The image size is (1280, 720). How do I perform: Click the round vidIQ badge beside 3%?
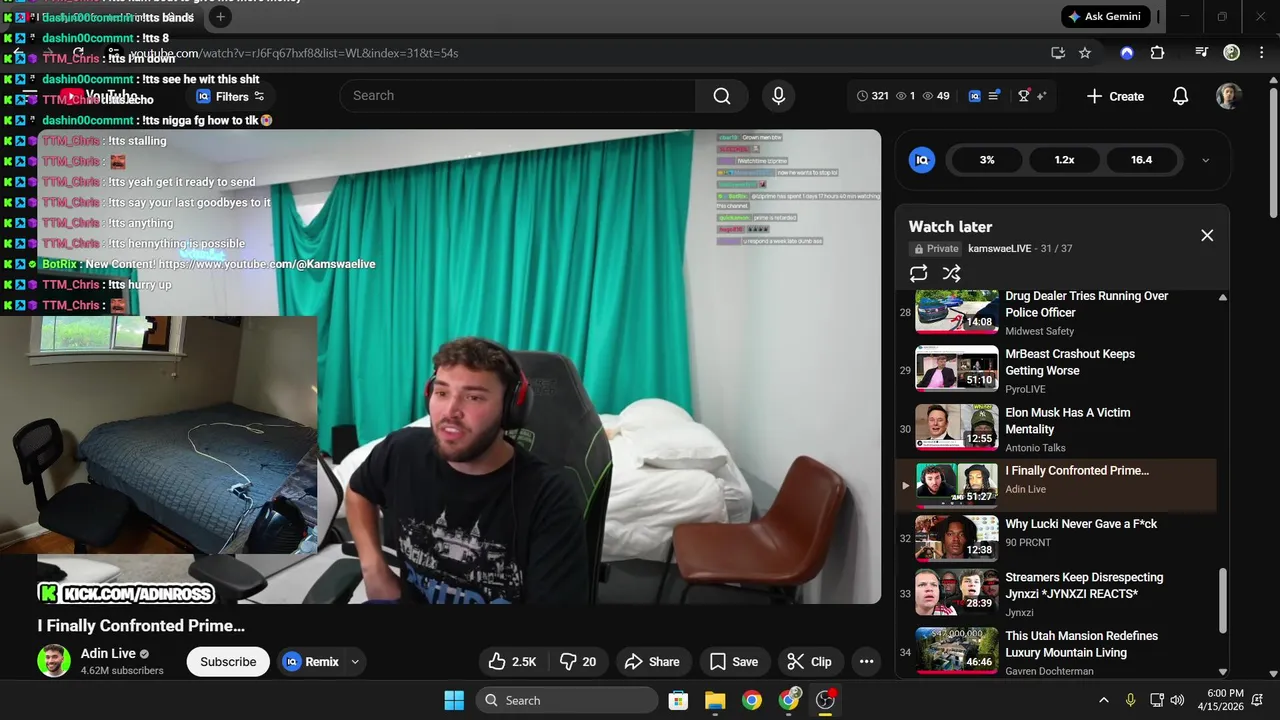pyautogui.click(x=922, y=160)
